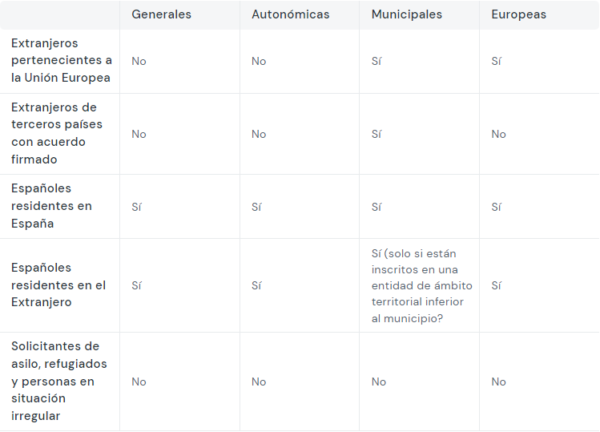Click Municipales cell for terceros países row
This screenshot has width=600, height=432.
click(376, 134)
